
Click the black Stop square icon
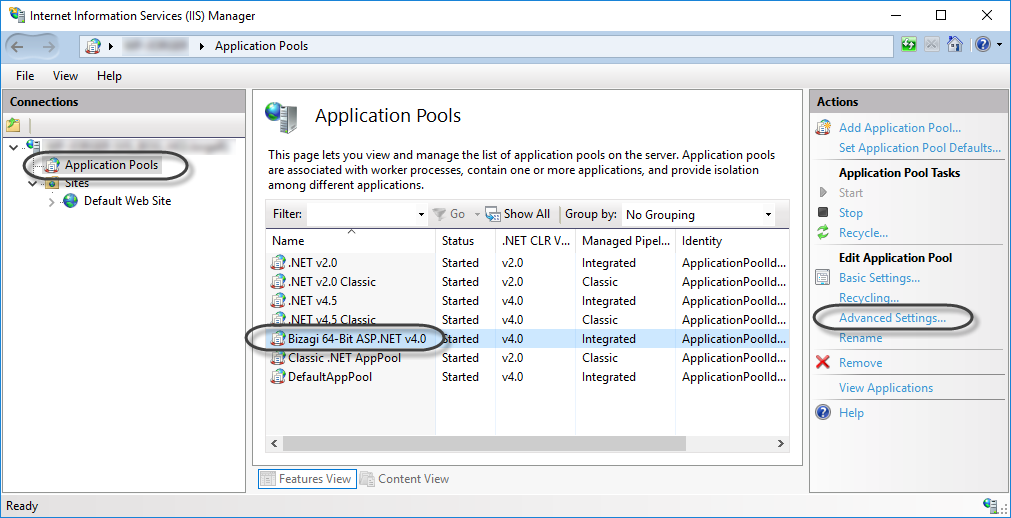pyautogui.click(x=823, y=212)
